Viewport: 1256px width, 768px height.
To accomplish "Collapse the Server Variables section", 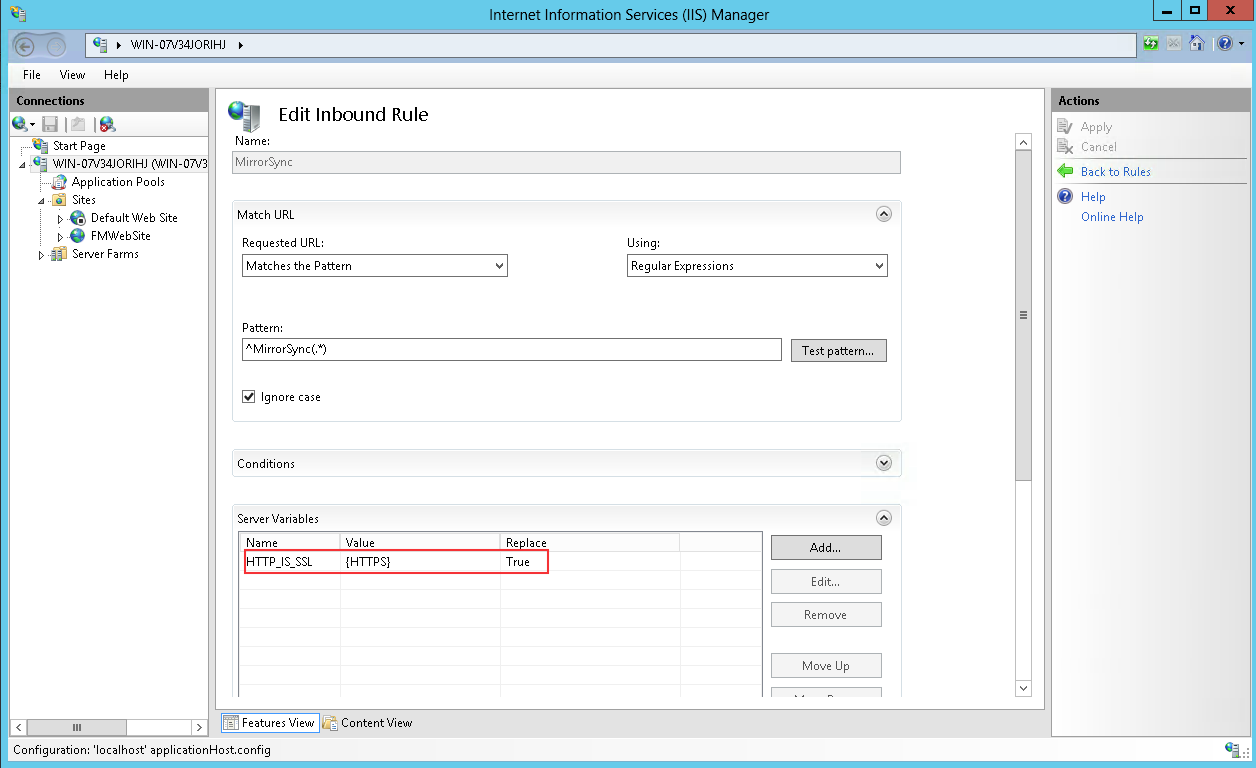I will [883, 518].
